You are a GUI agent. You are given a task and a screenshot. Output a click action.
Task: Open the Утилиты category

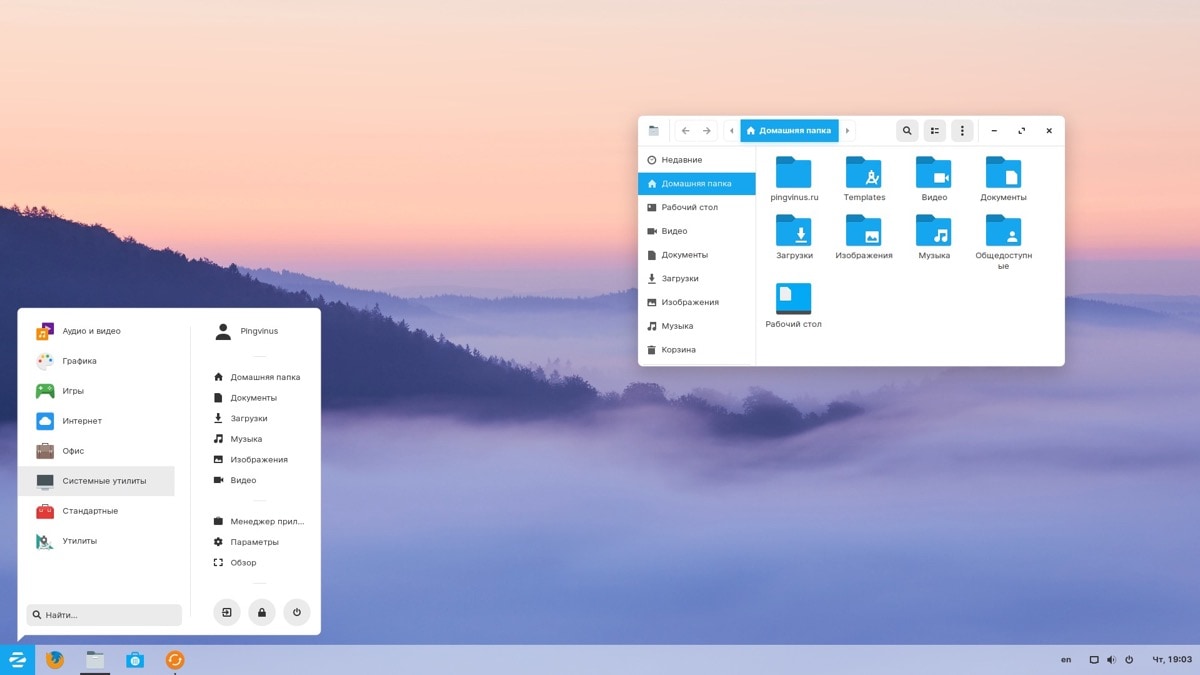click(96, 541)
